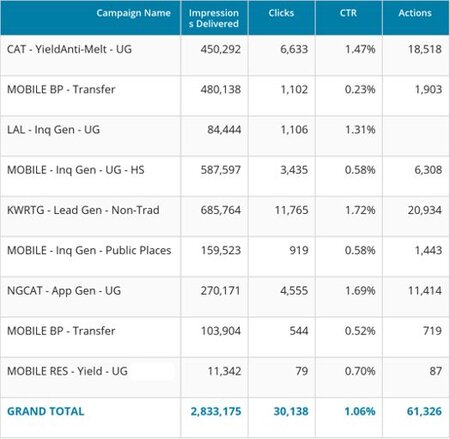Image resolution: width=450 pixels, height=439 pixels.
Task: Click NGCAT - App Gen - UG campaign
Action: [x=64, y=291]
